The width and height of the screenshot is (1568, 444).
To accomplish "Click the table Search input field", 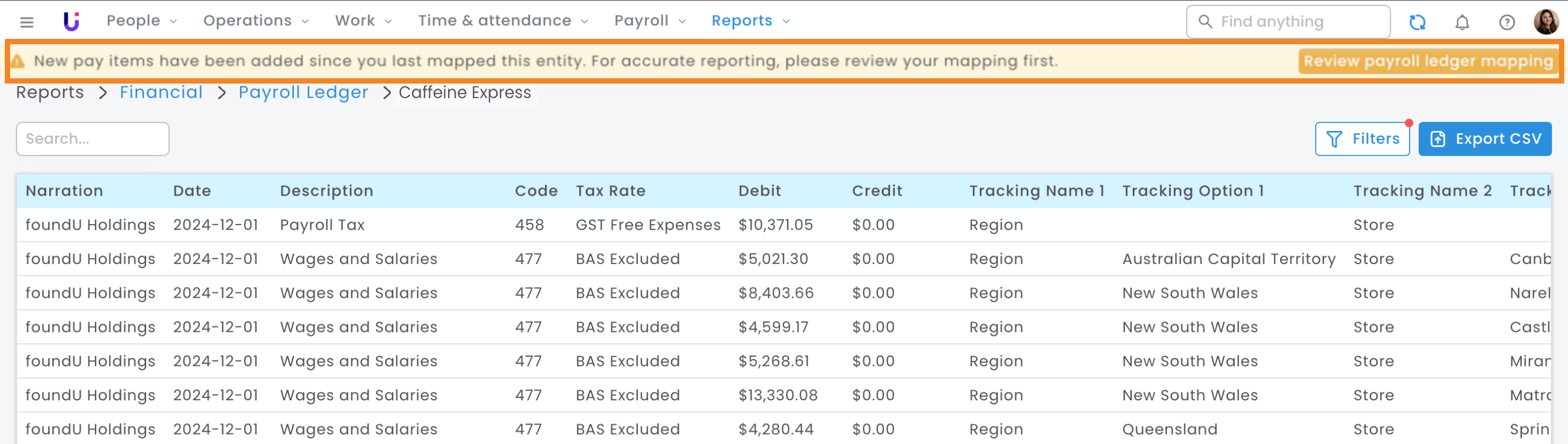I will pyautogui.click(x=93, y=138).
